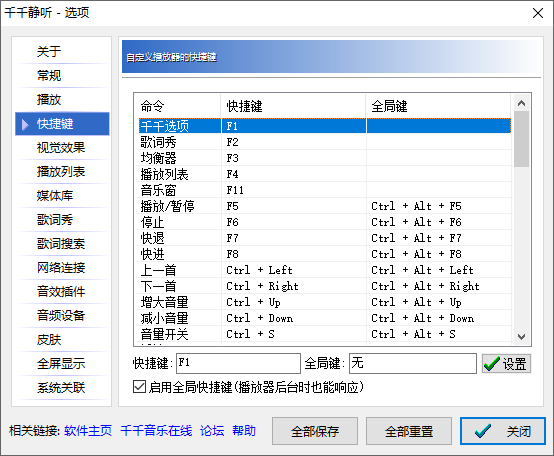This screenshot has height=456, width=554.
Task: Switch to 网络连接 settings
Action: pos(62,268)
